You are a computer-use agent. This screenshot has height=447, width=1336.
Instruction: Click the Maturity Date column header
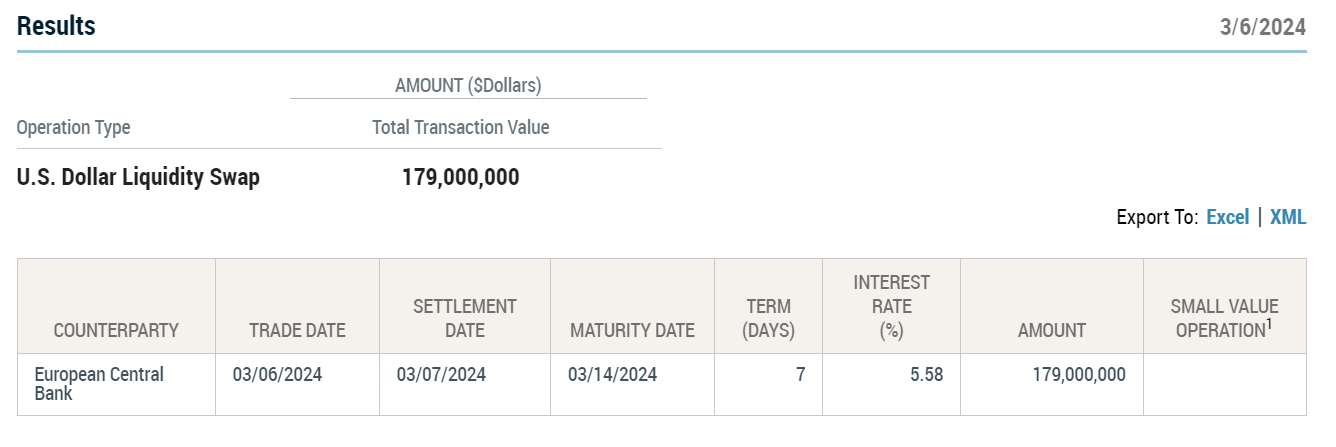coord(632,330)
